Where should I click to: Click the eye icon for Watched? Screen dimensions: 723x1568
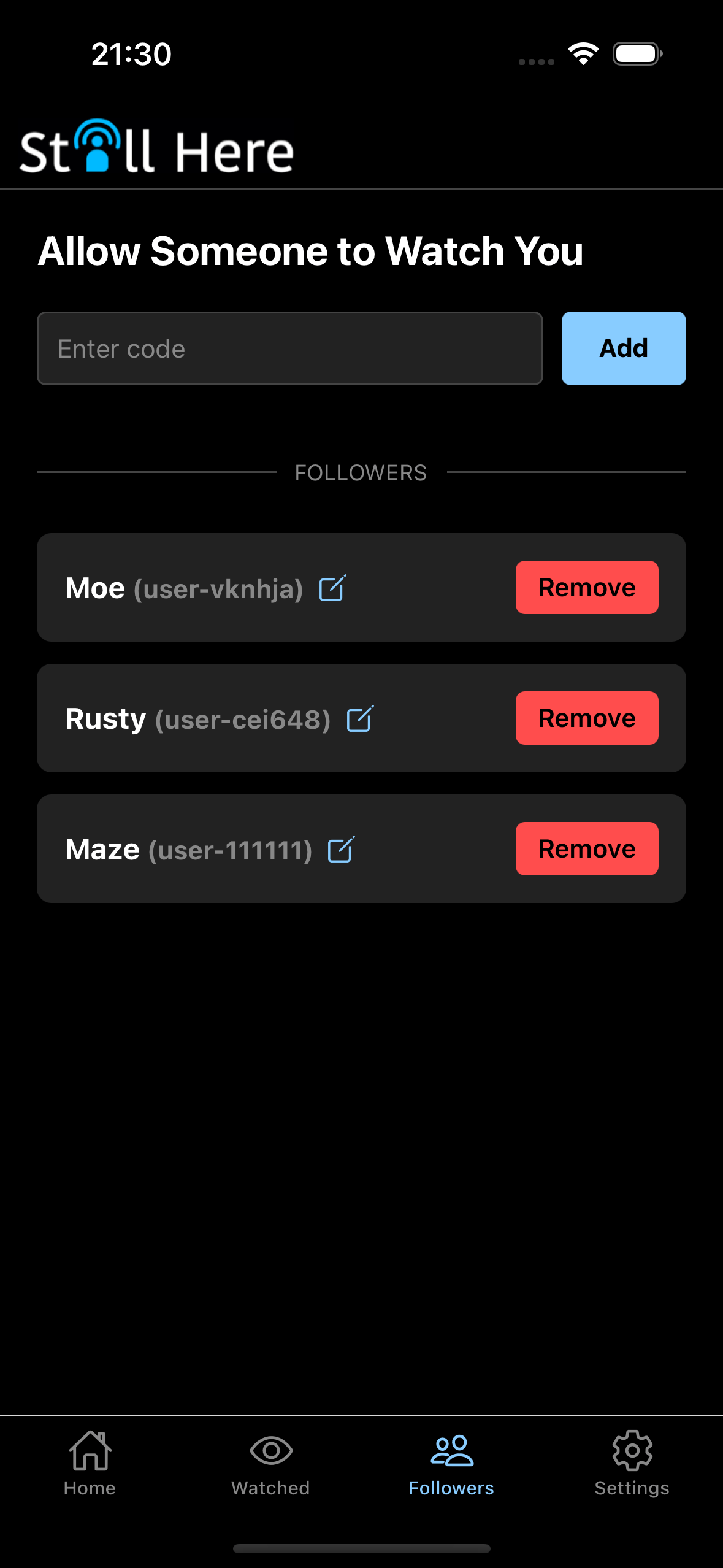pyautogui.click(x=270, y=1450)
